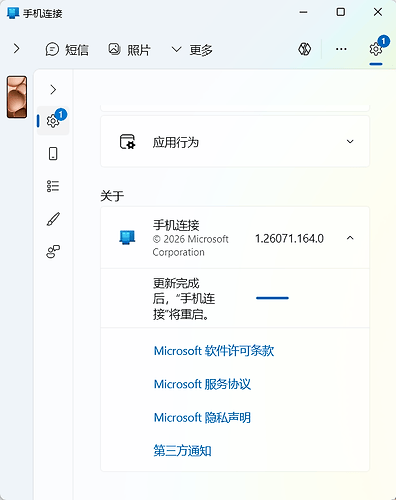Viewport: 396px width, 500px height.
Task: Click version number 1.26071.164.0
Action: [x=289, y=239]
